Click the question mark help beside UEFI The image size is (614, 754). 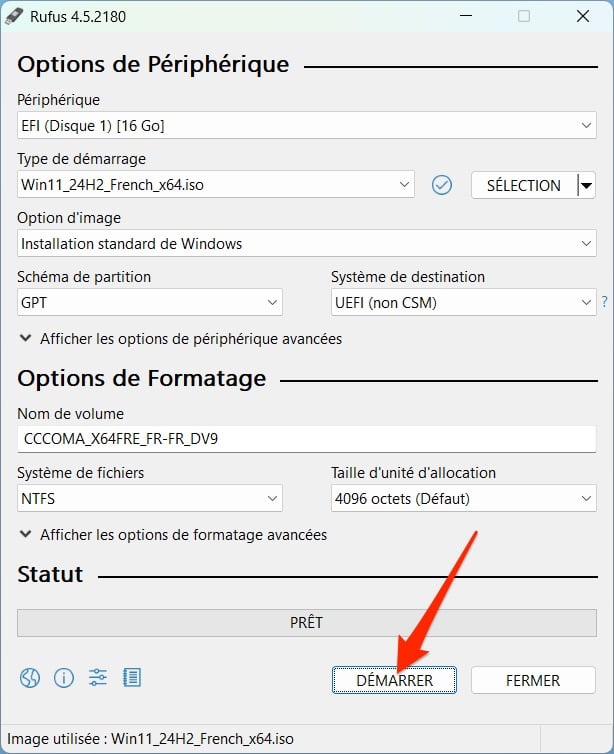pyautogui.click(x=604, y=302)
